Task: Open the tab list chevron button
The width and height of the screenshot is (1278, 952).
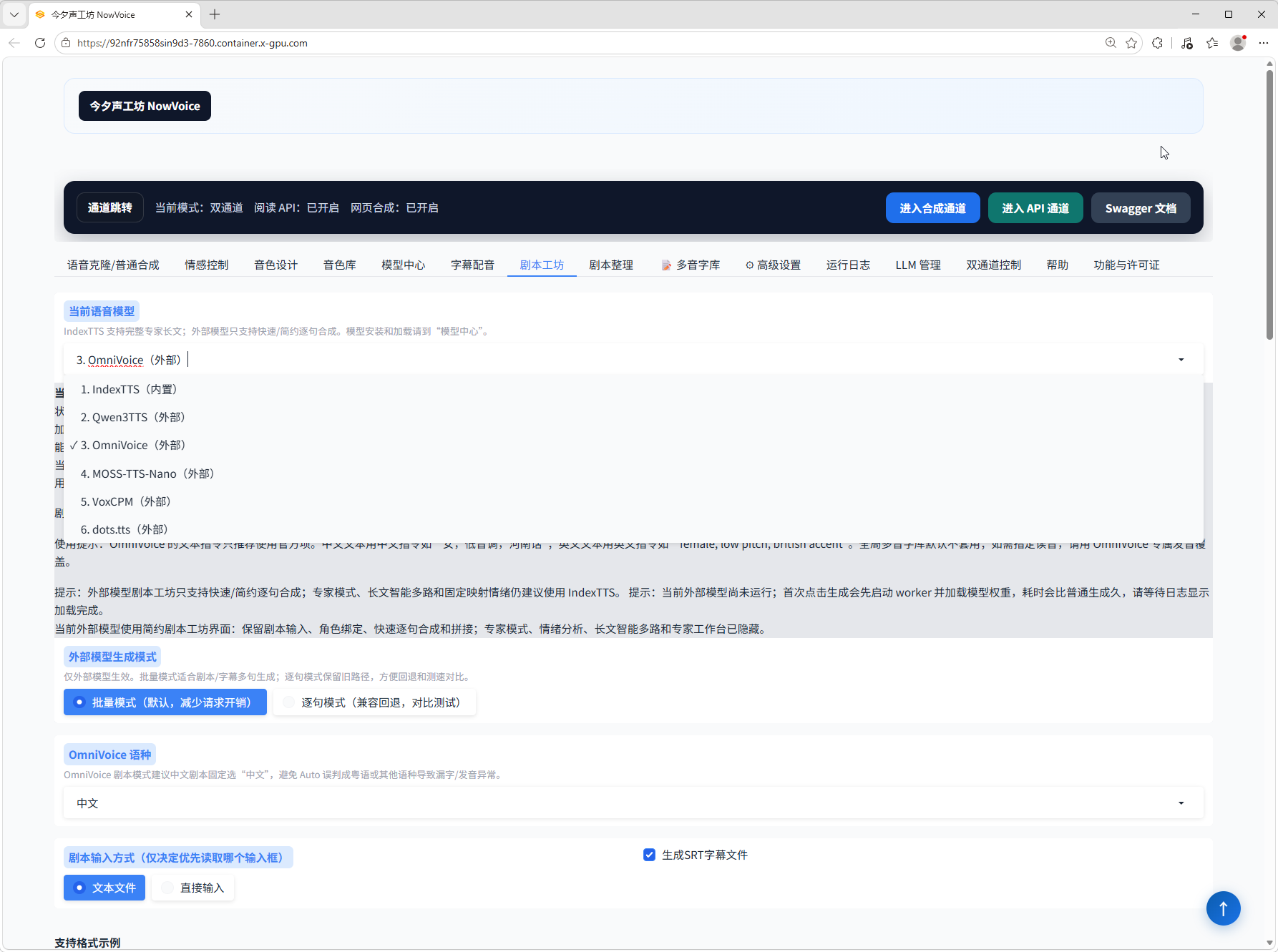Action: [14, 14]
